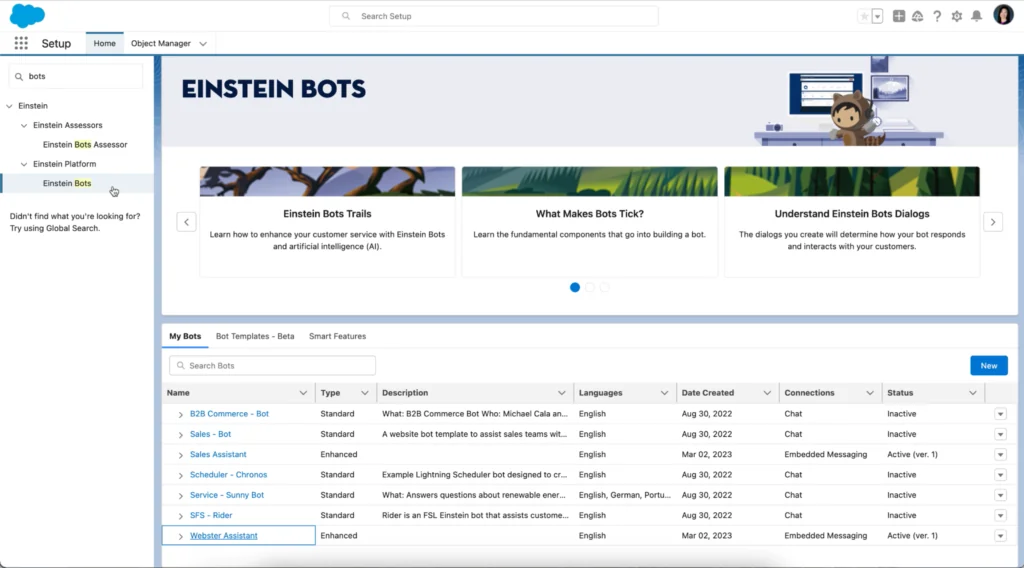Open row actions for Scheduler - Chronos

[x=1000, y=475]
